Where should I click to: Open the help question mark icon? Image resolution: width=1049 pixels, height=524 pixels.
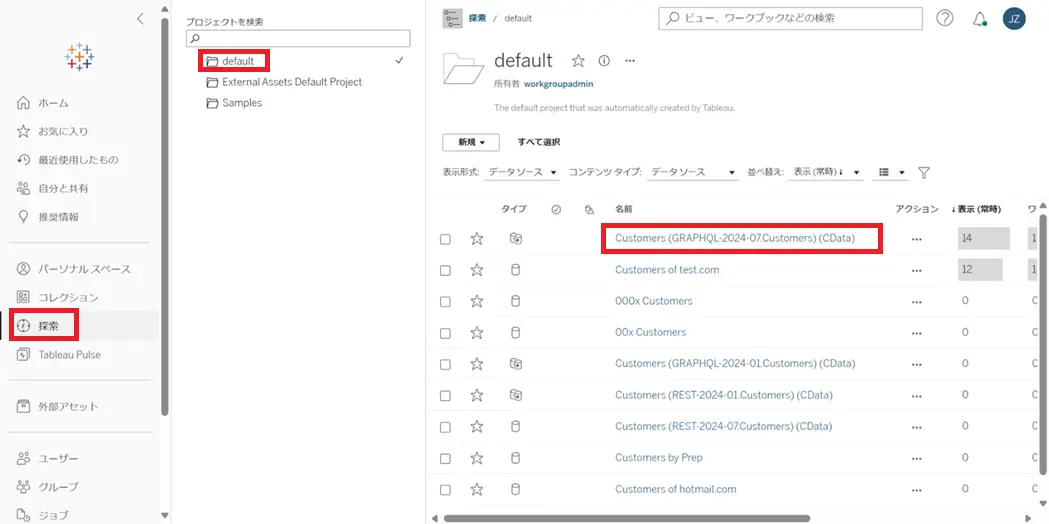(945, 19)
